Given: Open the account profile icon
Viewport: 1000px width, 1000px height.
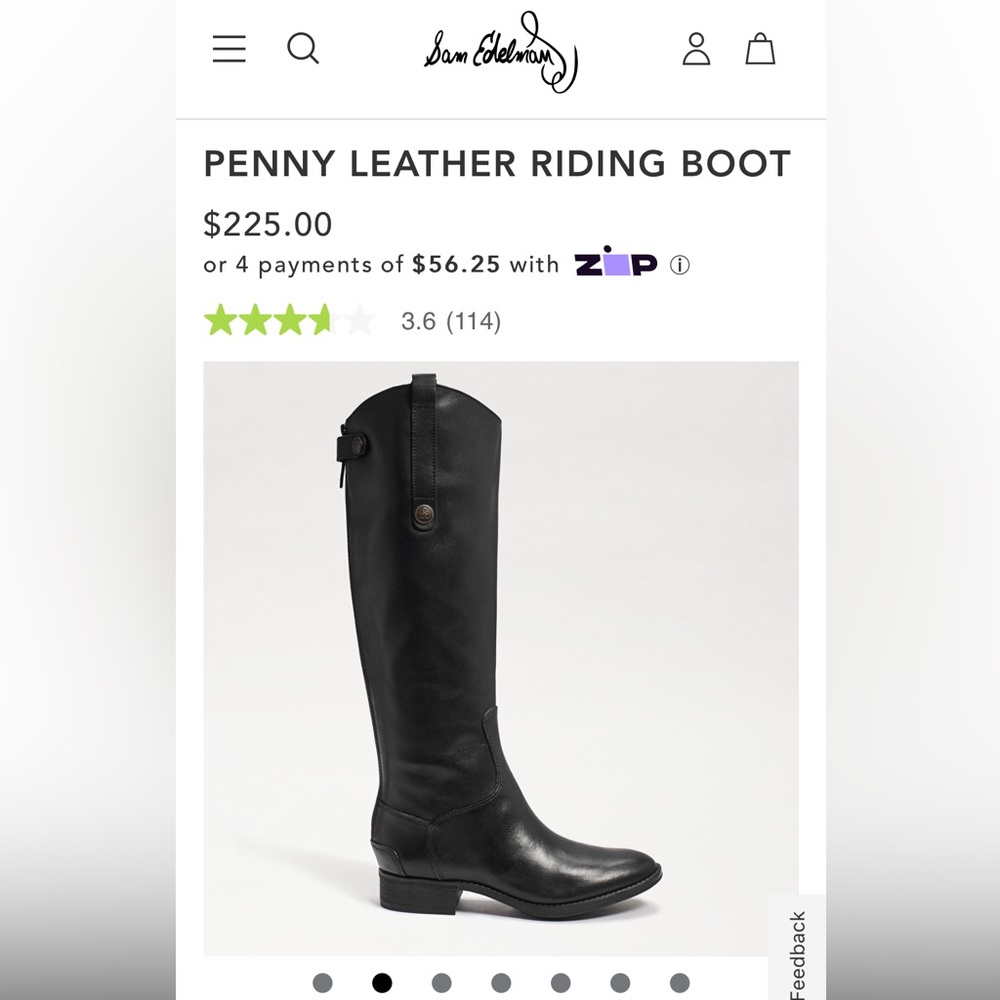Looking at the screenshot, I should coord(698,48).
